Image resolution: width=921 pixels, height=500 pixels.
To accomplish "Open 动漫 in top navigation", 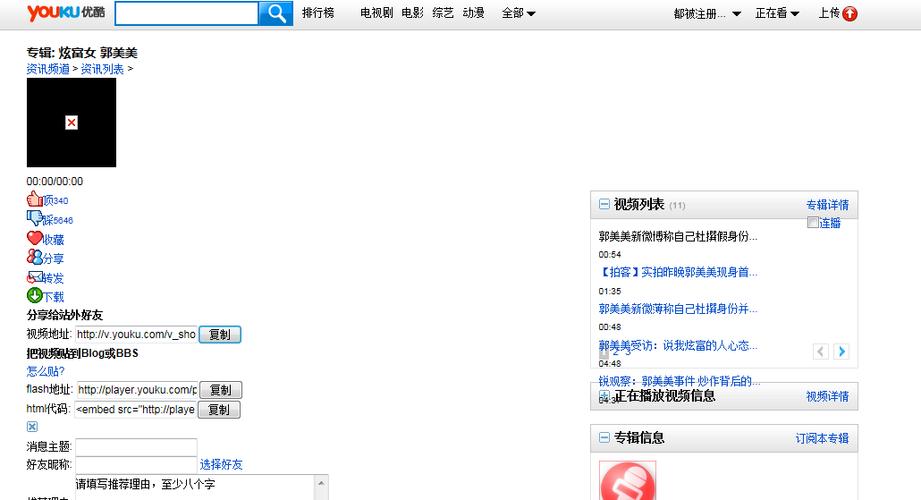I will [473, 13].
